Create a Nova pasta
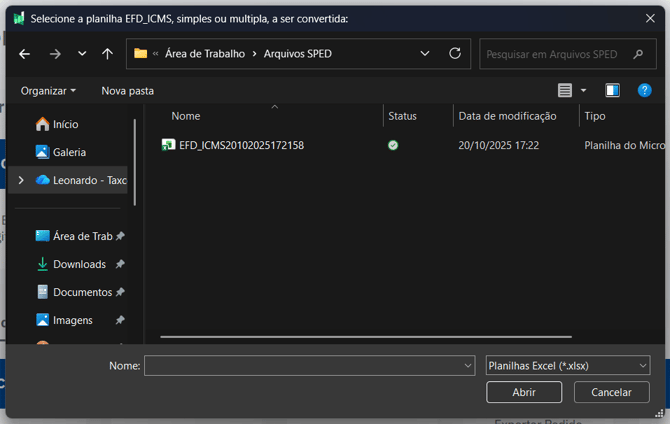The height and width of the screenshot is (424, 670). click(x=127, y=91)
